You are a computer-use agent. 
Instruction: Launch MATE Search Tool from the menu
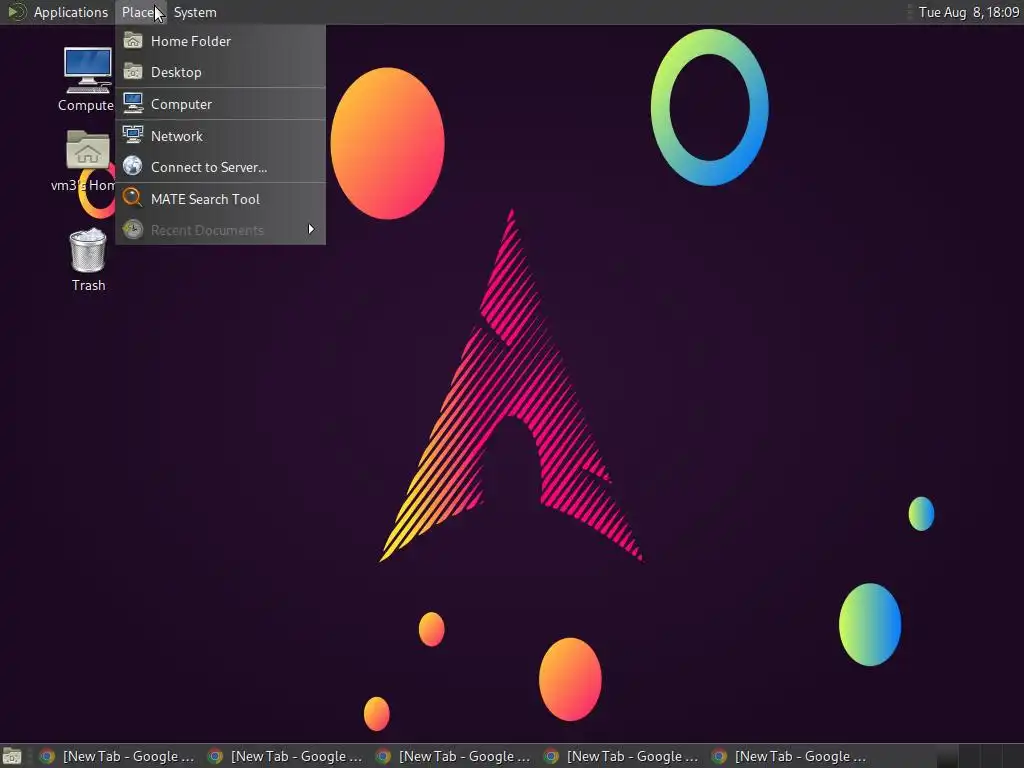coord(221,199)
